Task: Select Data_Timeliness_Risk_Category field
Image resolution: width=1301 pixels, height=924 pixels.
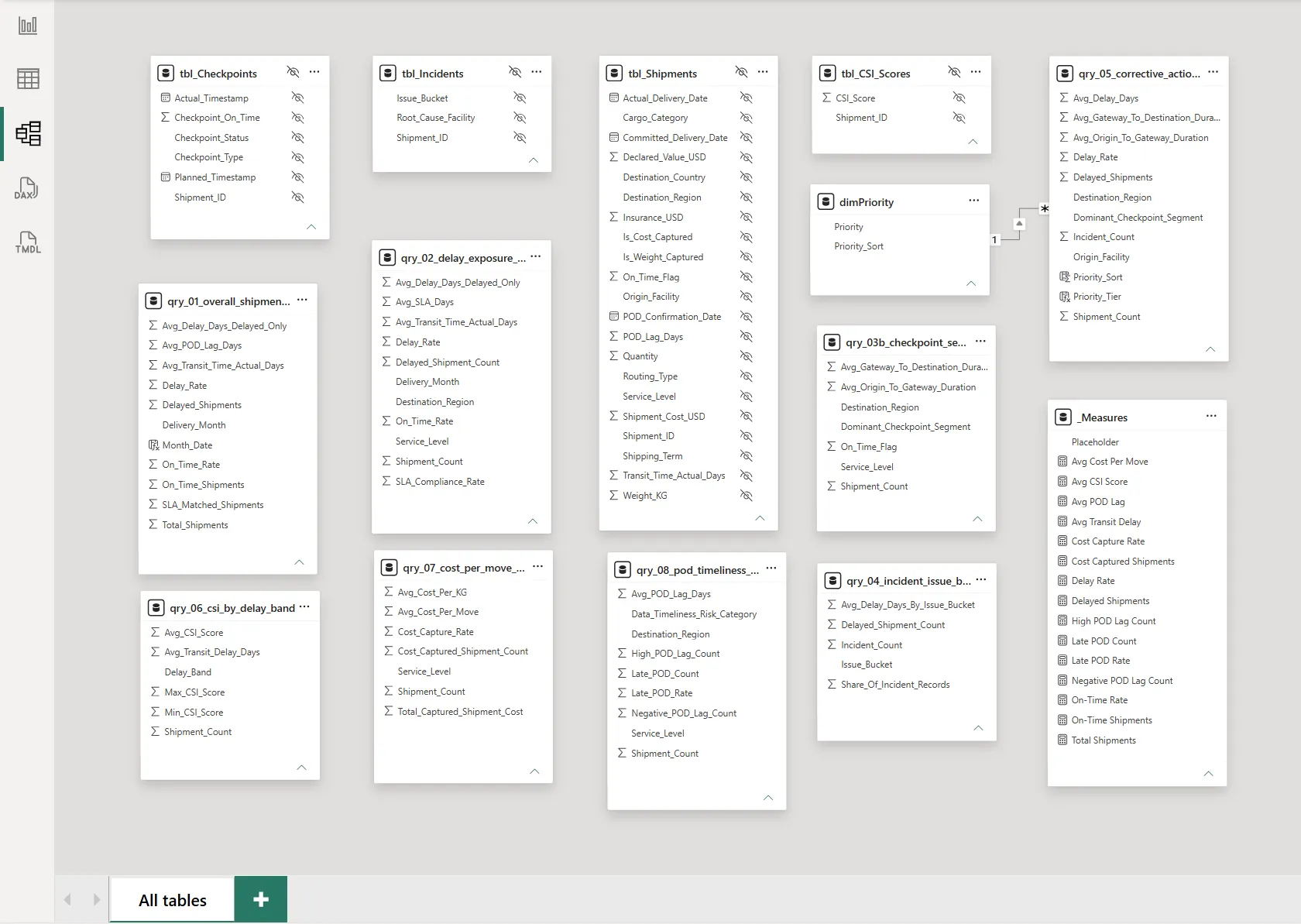Action: click(x=694, y=614)
